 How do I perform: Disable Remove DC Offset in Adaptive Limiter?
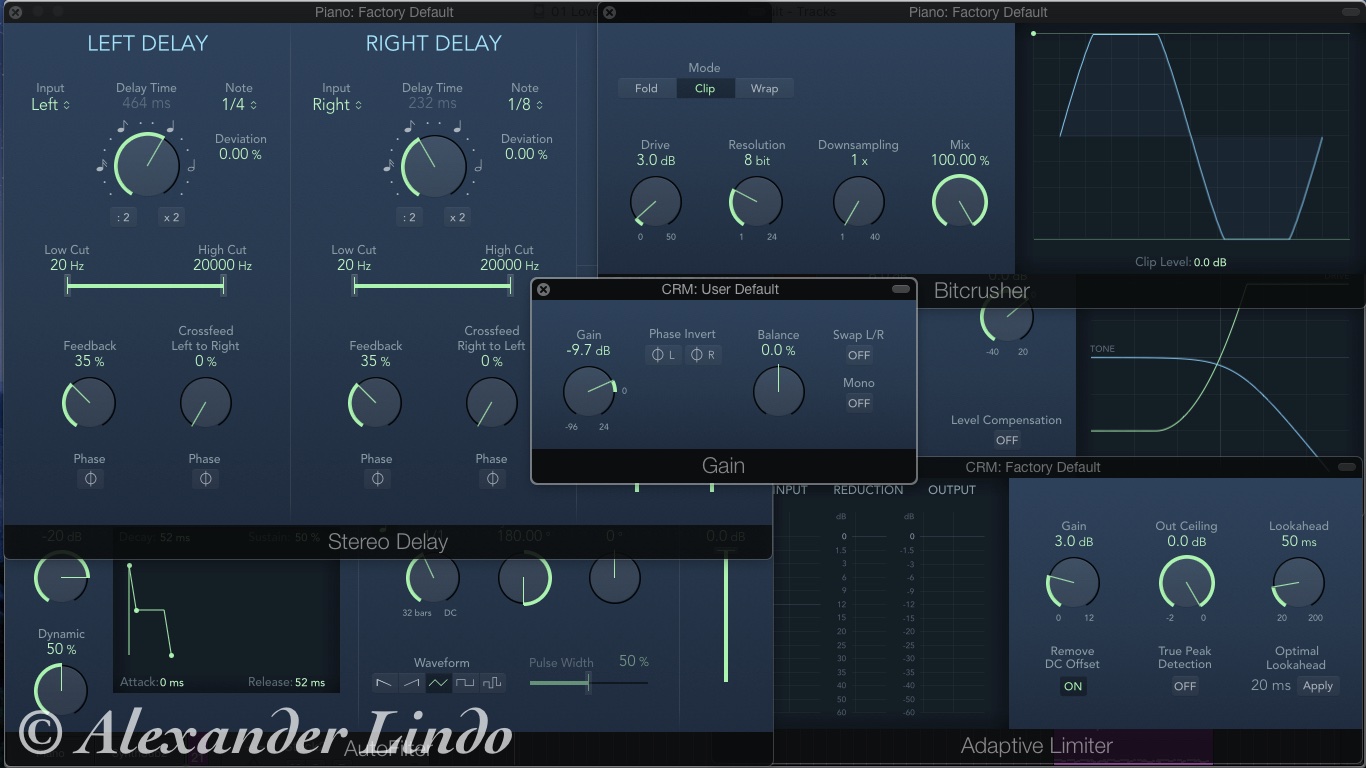click(1073, 686)
